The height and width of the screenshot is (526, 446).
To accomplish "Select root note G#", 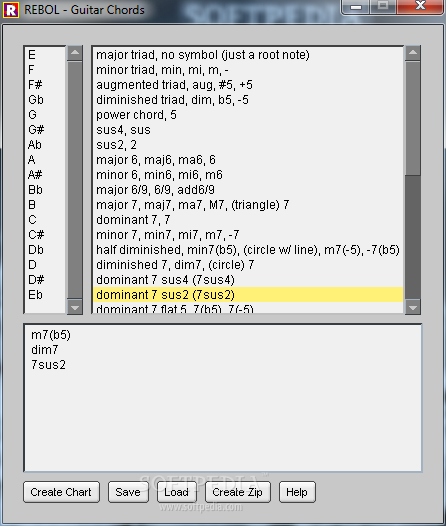I will 45,130.
